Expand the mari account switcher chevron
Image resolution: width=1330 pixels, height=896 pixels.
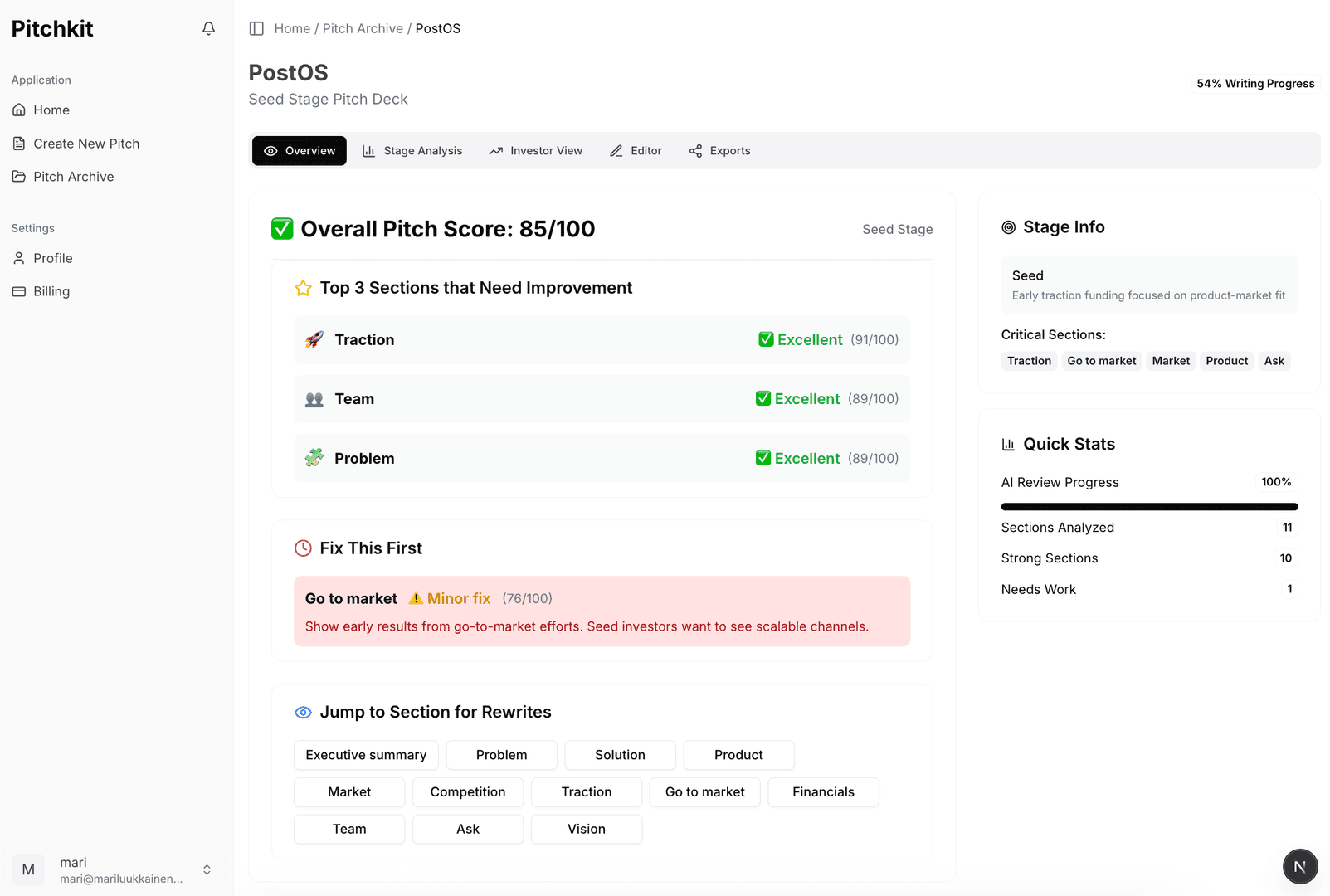click(206, 869)
